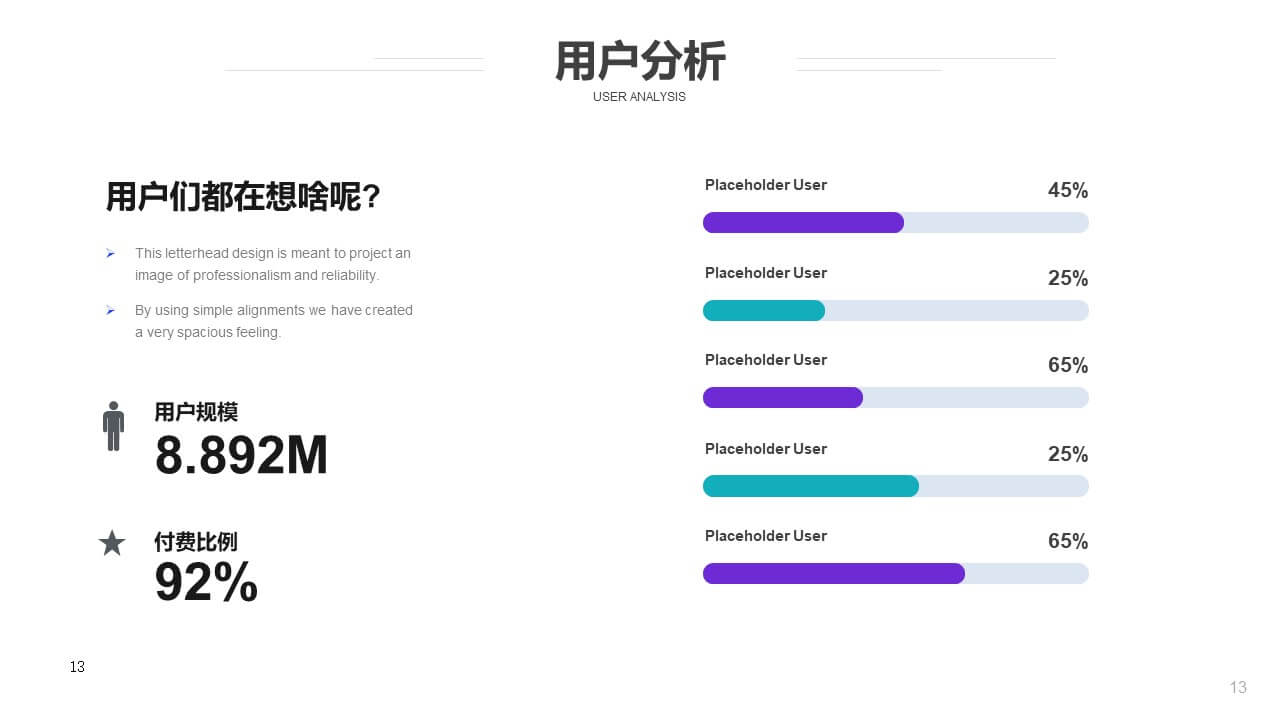Click the purple bar in the last row

pos(834,573)
